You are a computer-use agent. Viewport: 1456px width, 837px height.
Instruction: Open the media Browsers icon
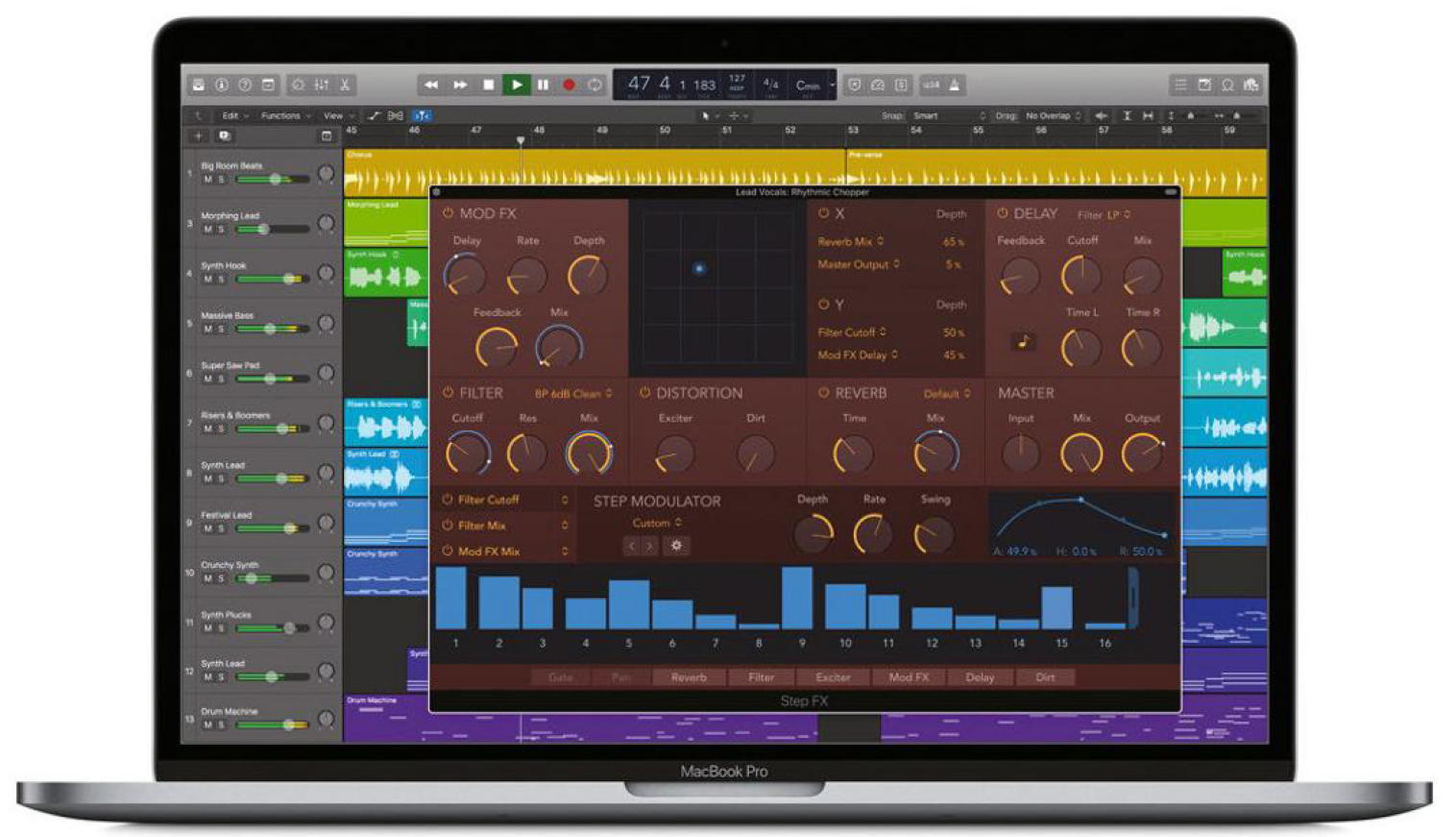[x=1250, y=85]
